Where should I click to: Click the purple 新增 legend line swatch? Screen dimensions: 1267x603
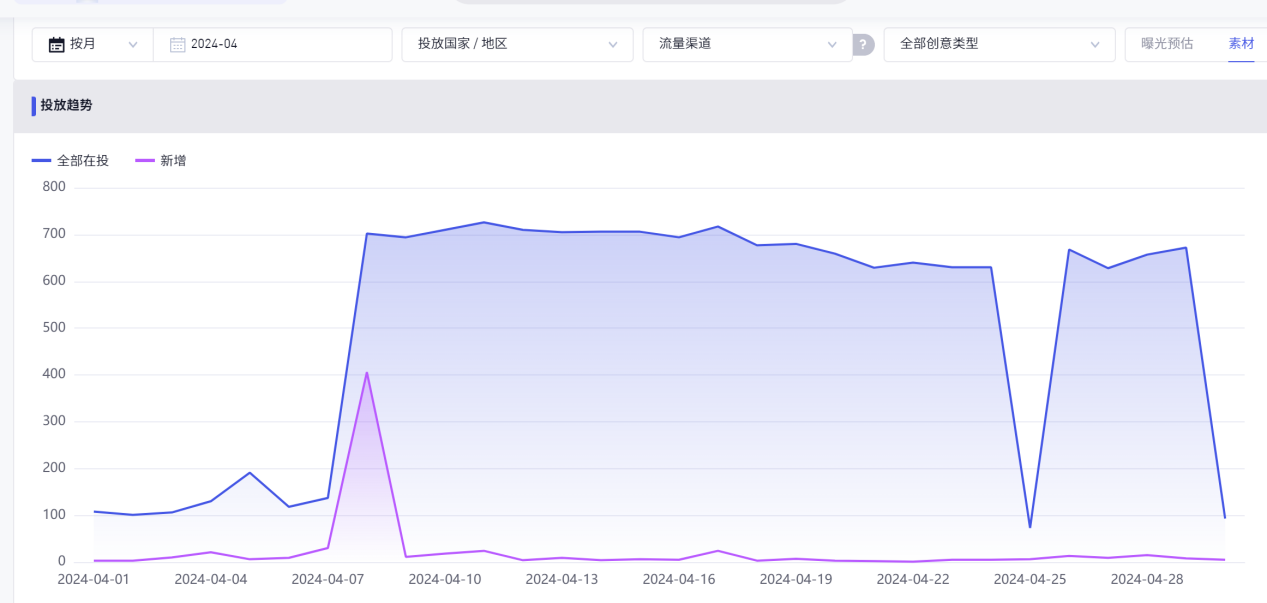point(145,160)
